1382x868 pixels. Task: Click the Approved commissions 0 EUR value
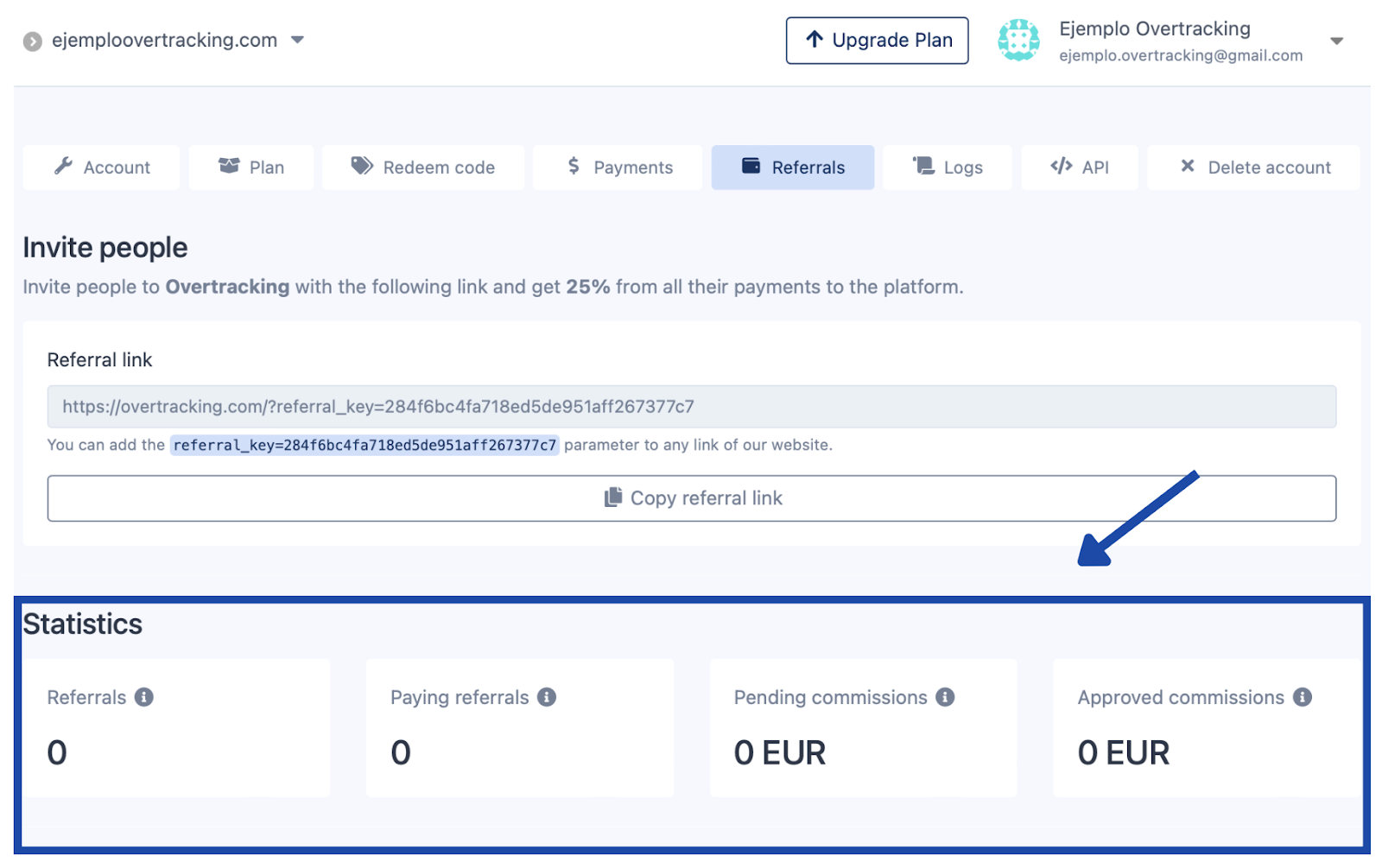[x=1124, y=753]
